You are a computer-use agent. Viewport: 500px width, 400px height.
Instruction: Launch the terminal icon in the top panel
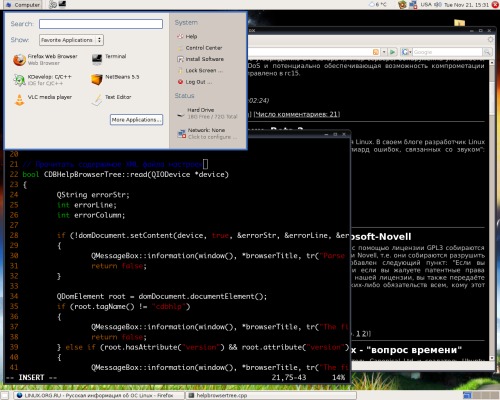[62, 4]
